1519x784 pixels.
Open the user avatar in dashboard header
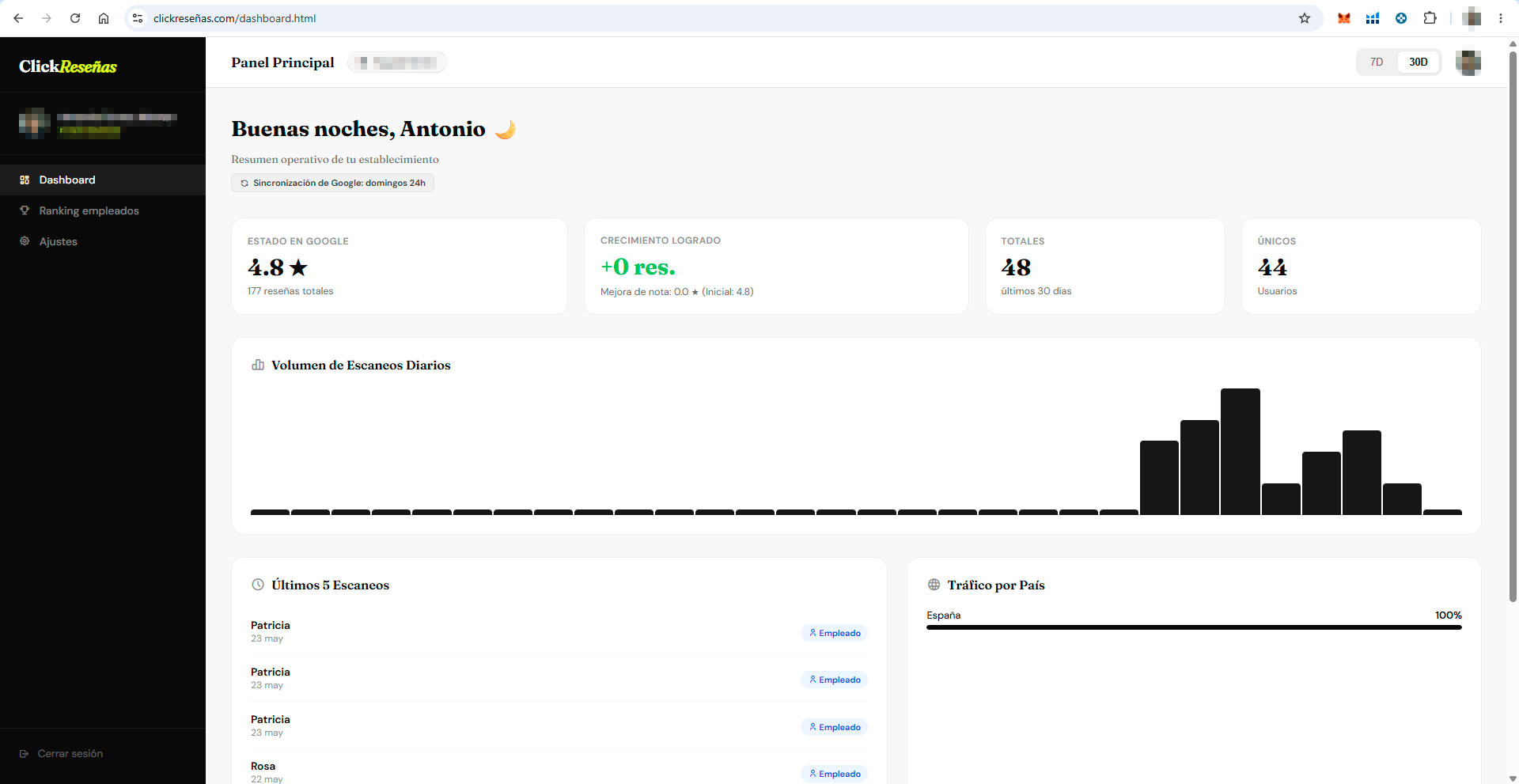coord(1468,62)
